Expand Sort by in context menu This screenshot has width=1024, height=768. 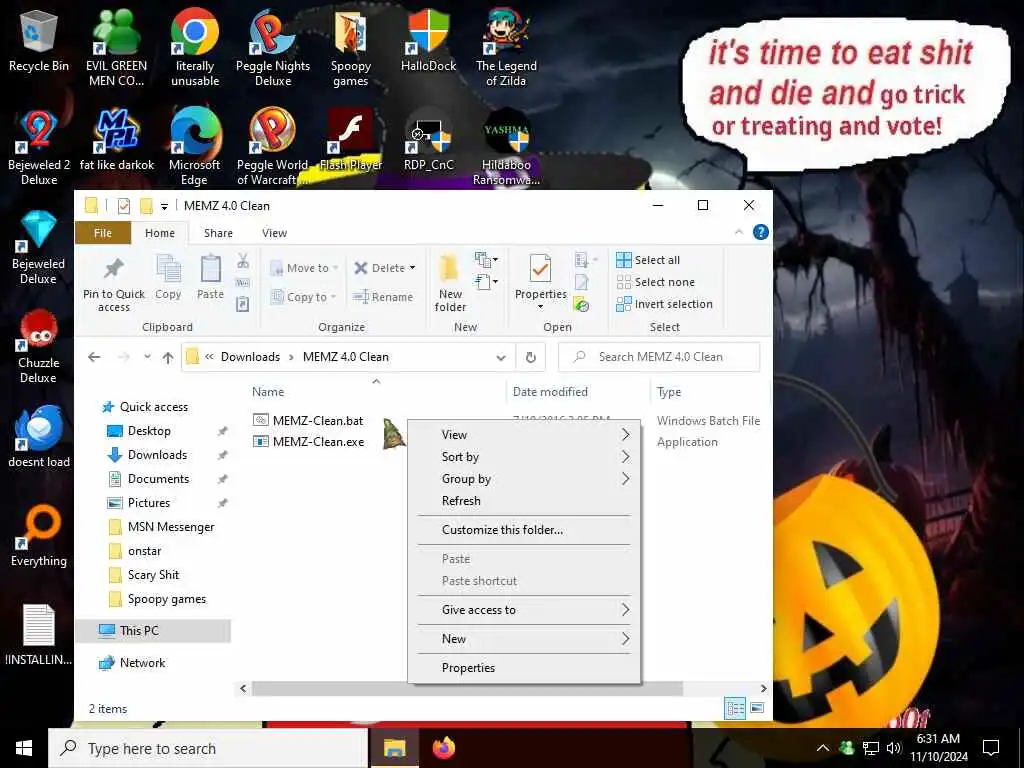[x=524, y=457]
